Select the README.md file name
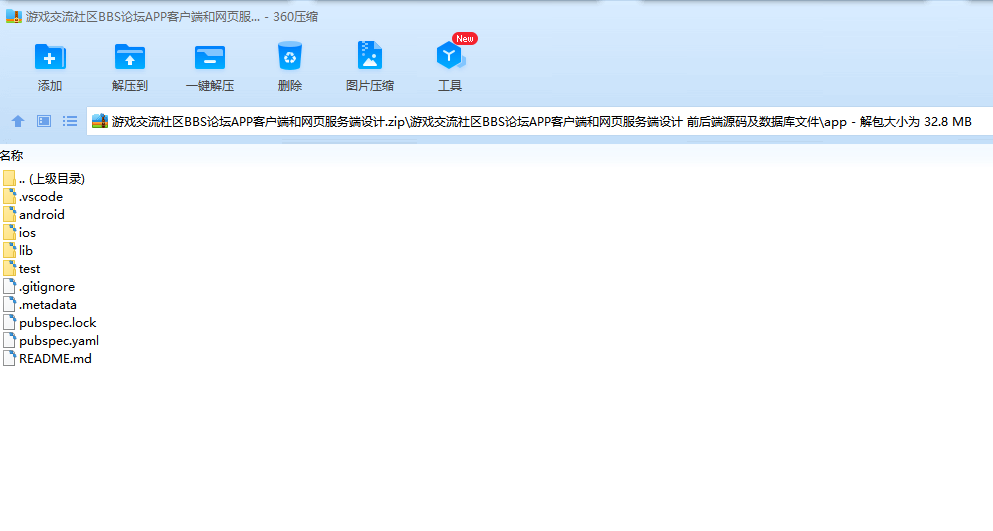 (x=55, y=359)
